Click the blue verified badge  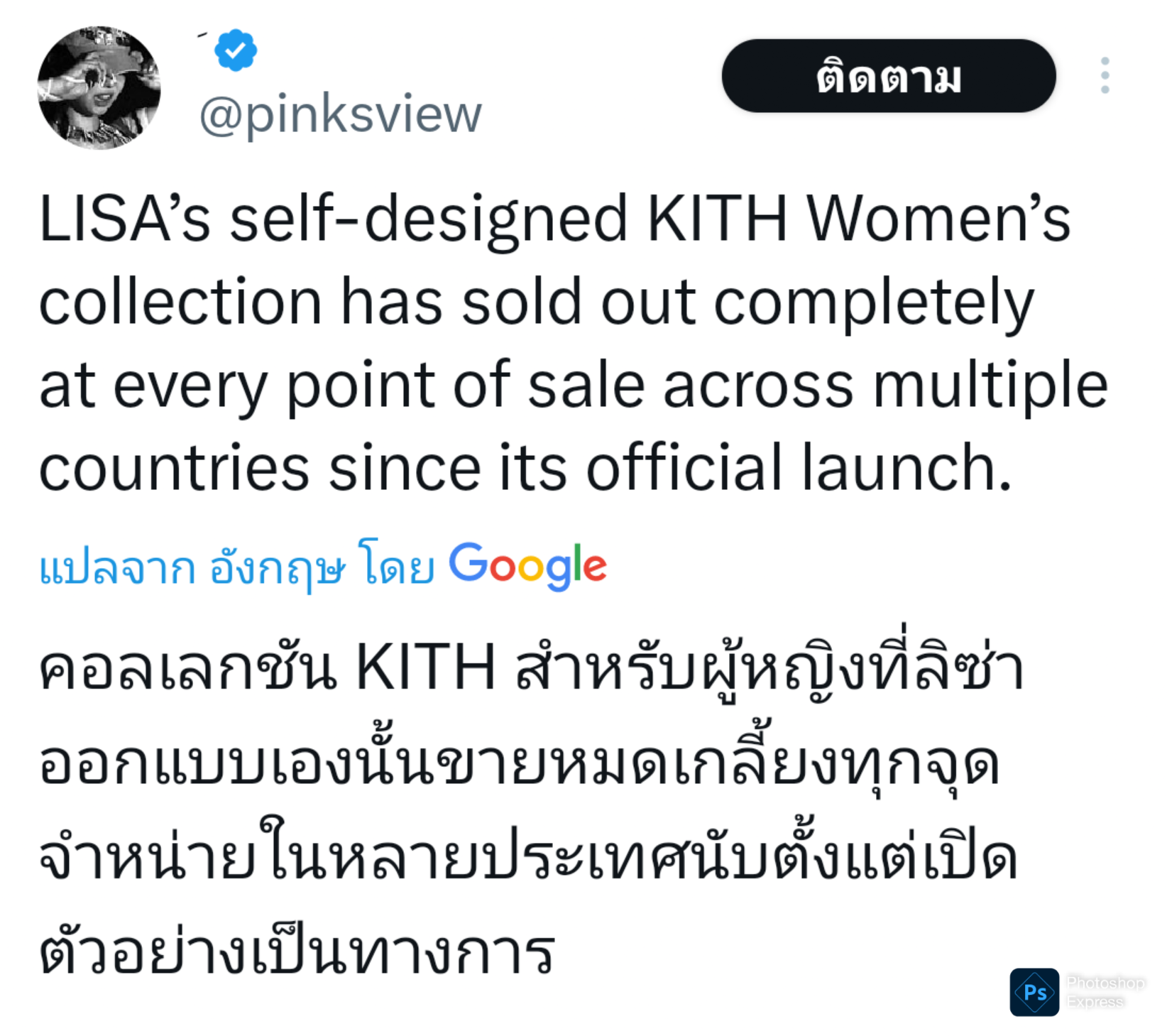[236, 50]
